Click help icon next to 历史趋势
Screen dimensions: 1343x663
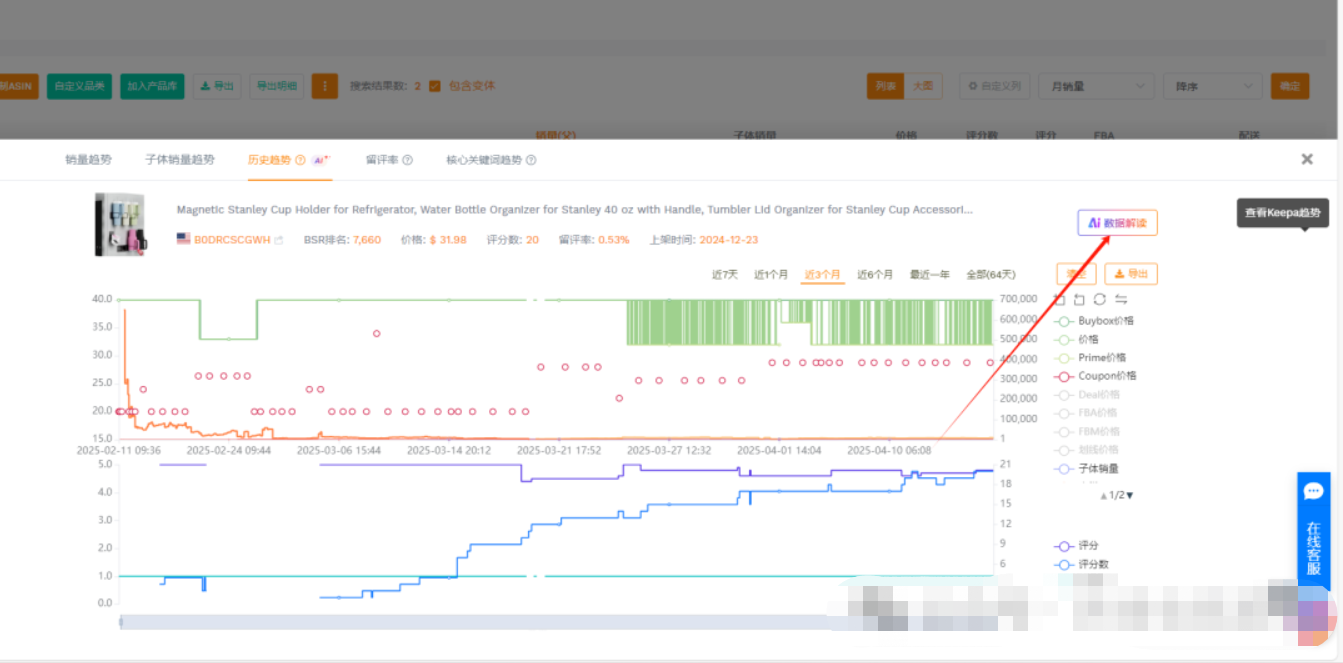click(300, 160)
